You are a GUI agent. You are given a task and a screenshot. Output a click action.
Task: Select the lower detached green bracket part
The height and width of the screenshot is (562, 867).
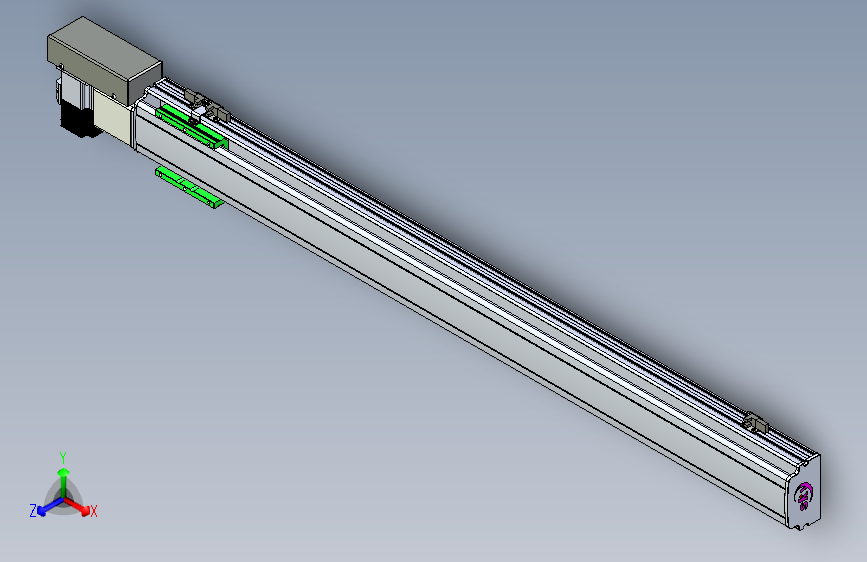tap(190, 186)
